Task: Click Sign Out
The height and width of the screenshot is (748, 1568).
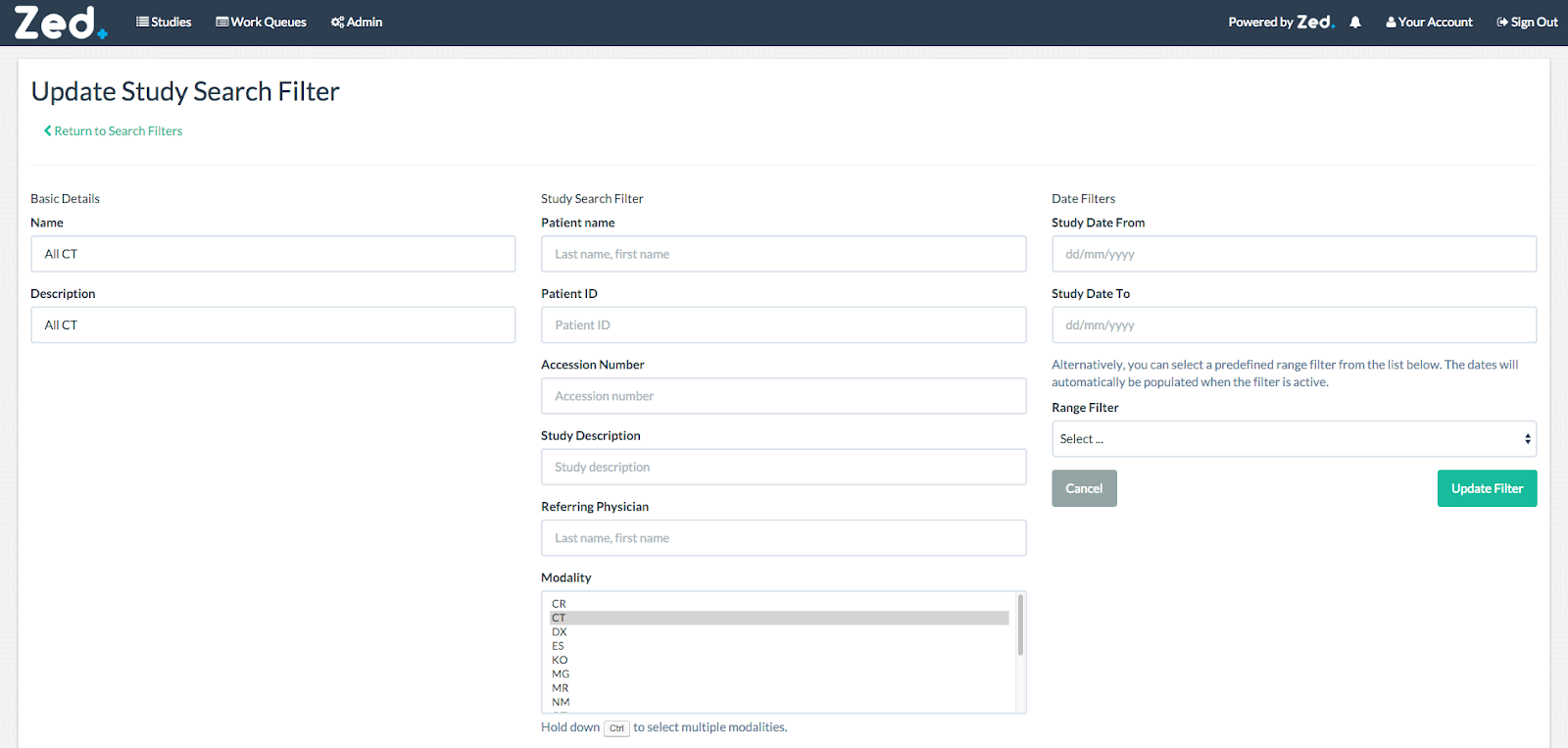Action: pyautogui.click(x=1527, y=22)
